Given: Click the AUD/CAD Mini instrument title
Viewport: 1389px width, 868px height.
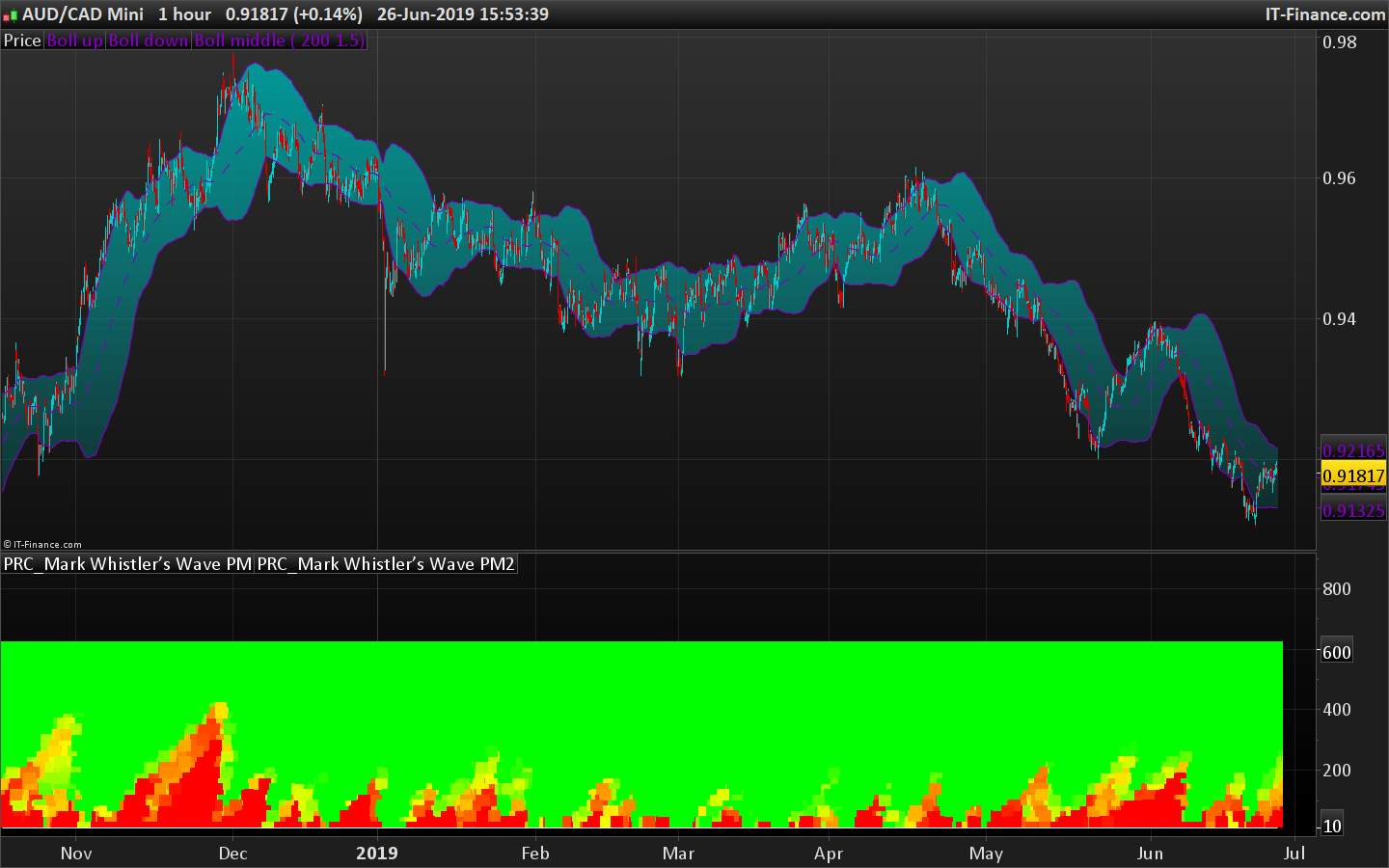Looking at the screenshot, I should [x=83, y=14].
